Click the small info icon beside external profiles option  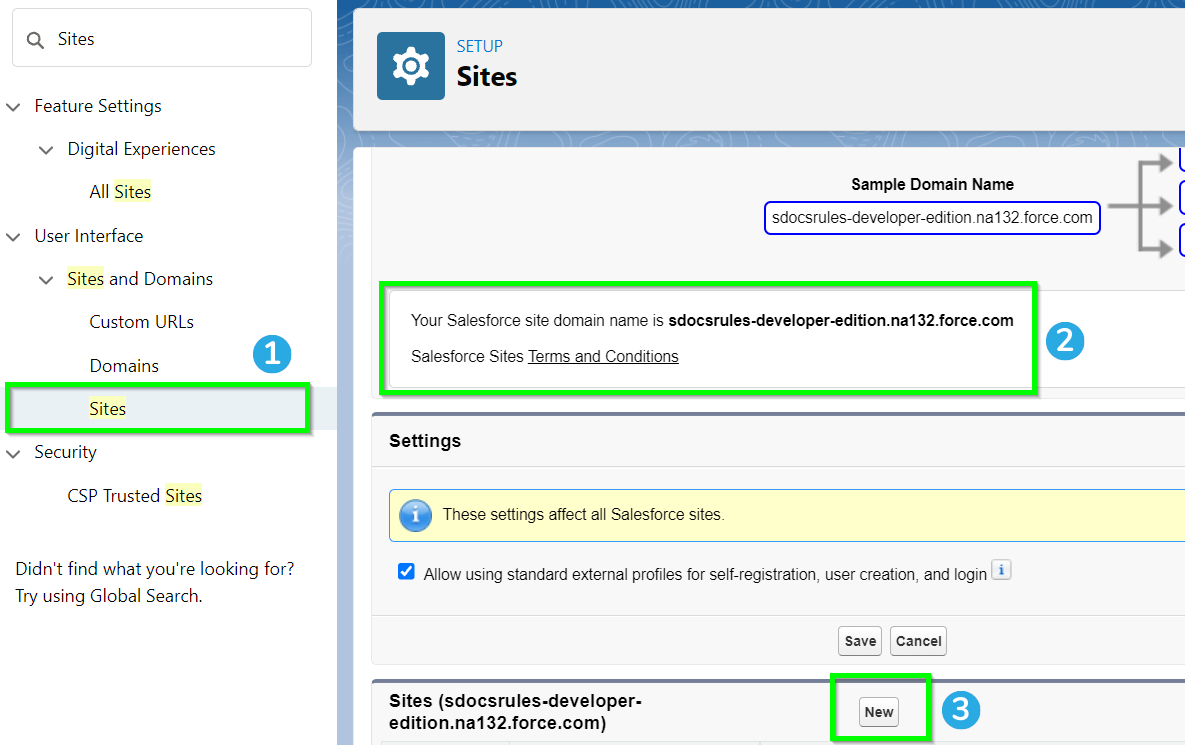1001,570
